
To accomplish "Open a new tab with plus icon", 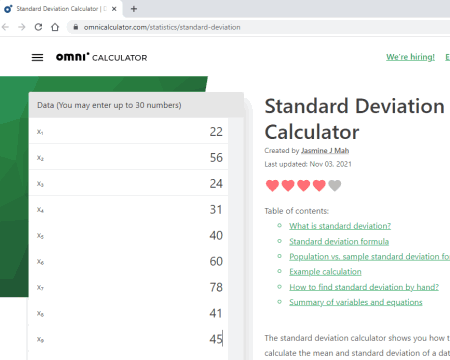I will [134, 9].
